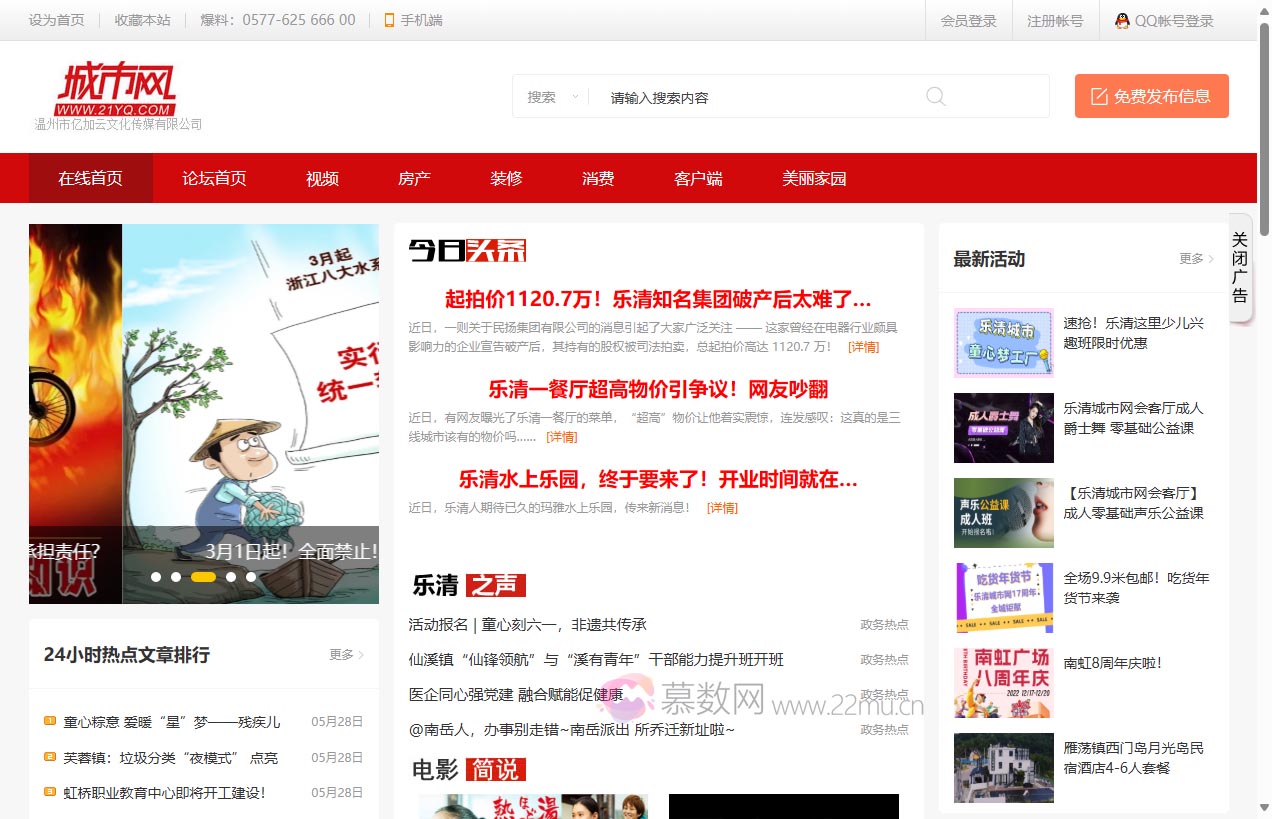Viewport: 1272px width, 819px height.
Task: Select the fifth carousel indicator dot
Action: pyautogui.click(x=251, y=577)
